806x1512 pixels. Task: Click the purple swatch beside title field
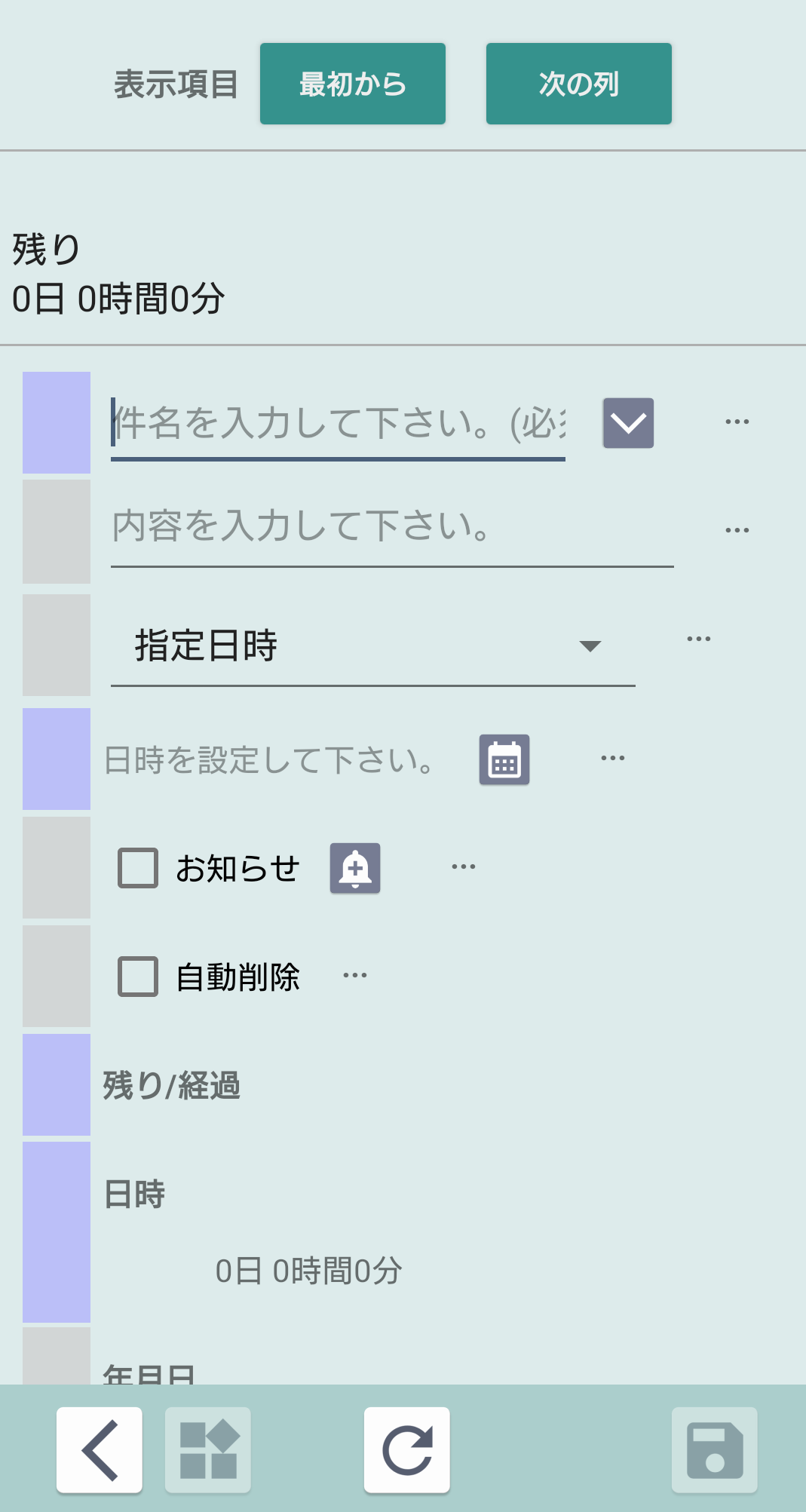(x=57, y=422)
